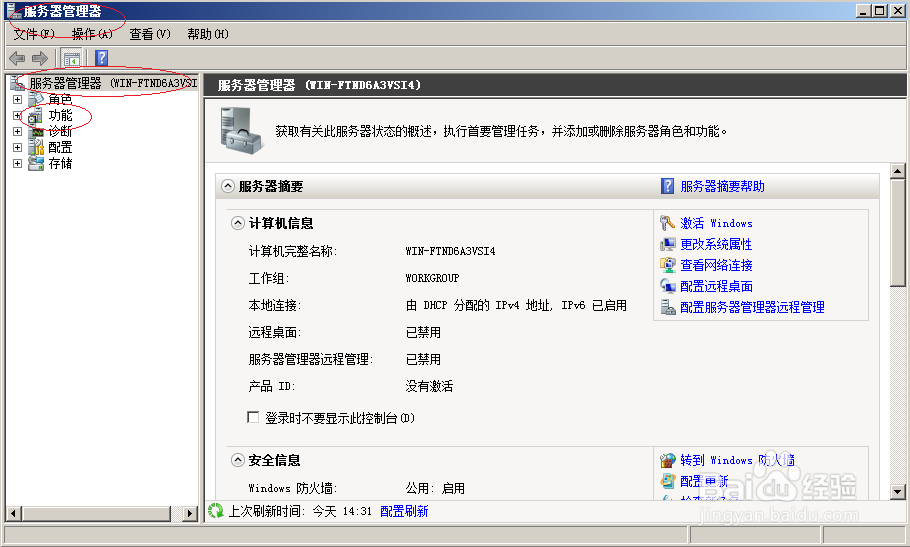Click the 更改系统属性 link

click(x=716, y=244)
